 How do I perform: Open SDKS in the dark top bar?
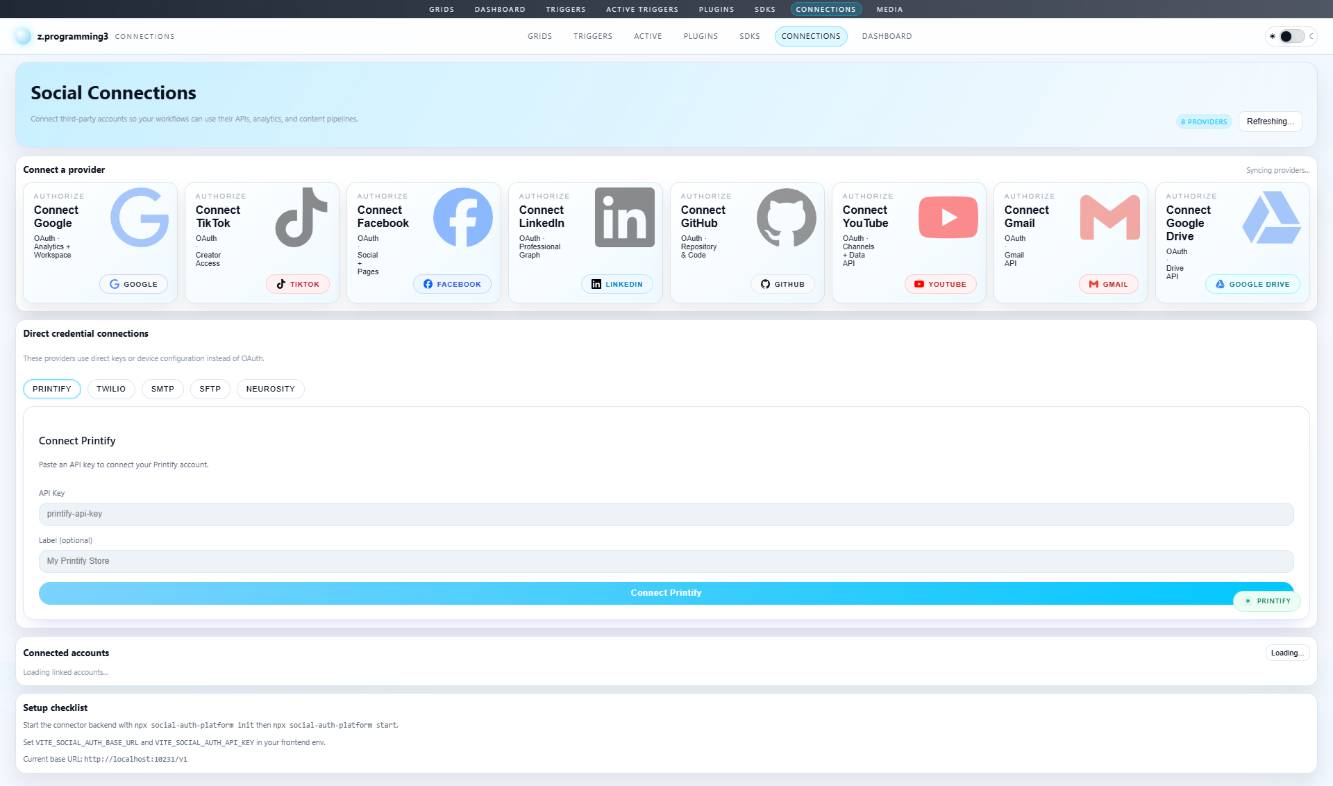(765, 9)
